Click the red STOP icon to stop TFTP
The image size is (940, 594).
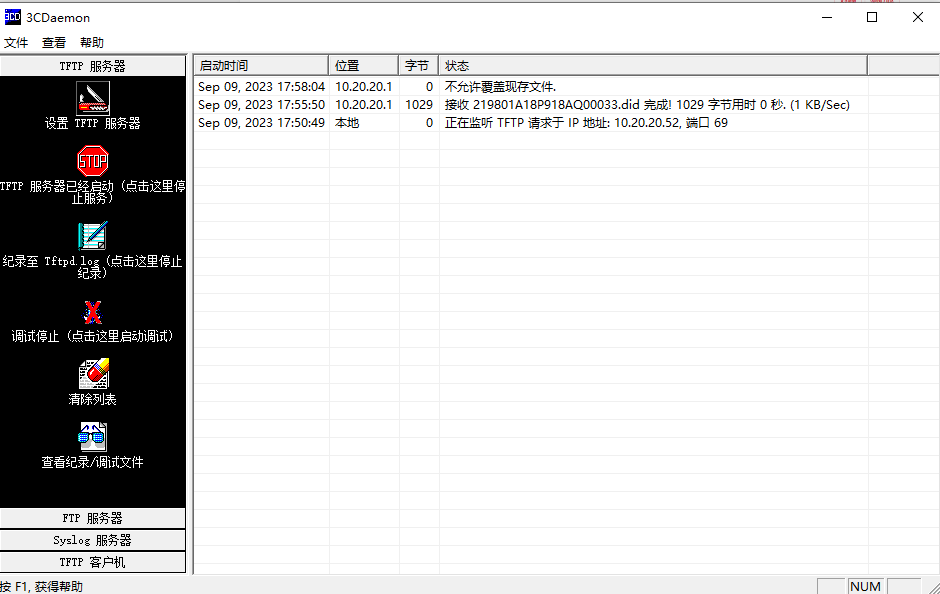(x=93, y=161)
